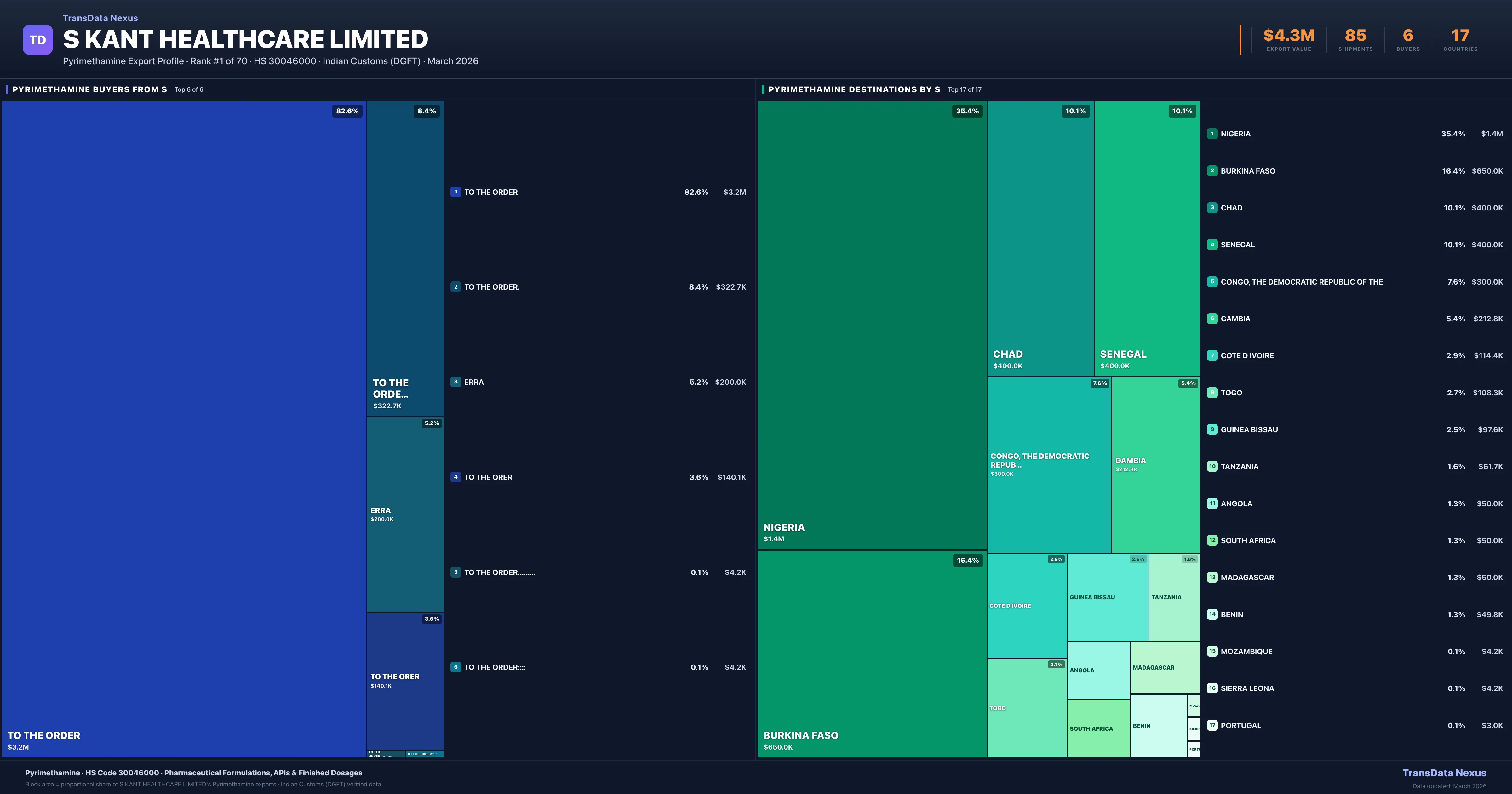Click rank badge 2 beside TO THE ORDER.
This screenshot has height=794, width=1512.
tap(455, 287)
